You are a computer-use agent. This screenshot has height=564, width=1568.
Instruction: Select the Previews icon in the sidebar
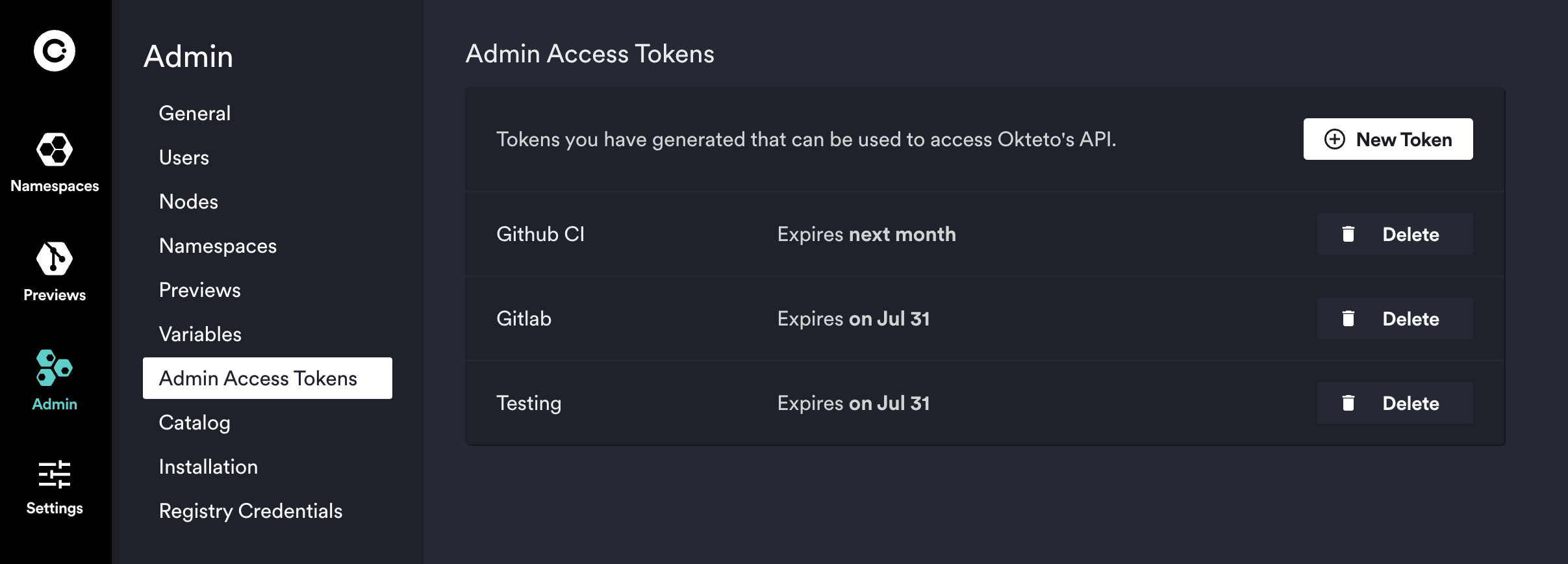click(x=56, y=258)
